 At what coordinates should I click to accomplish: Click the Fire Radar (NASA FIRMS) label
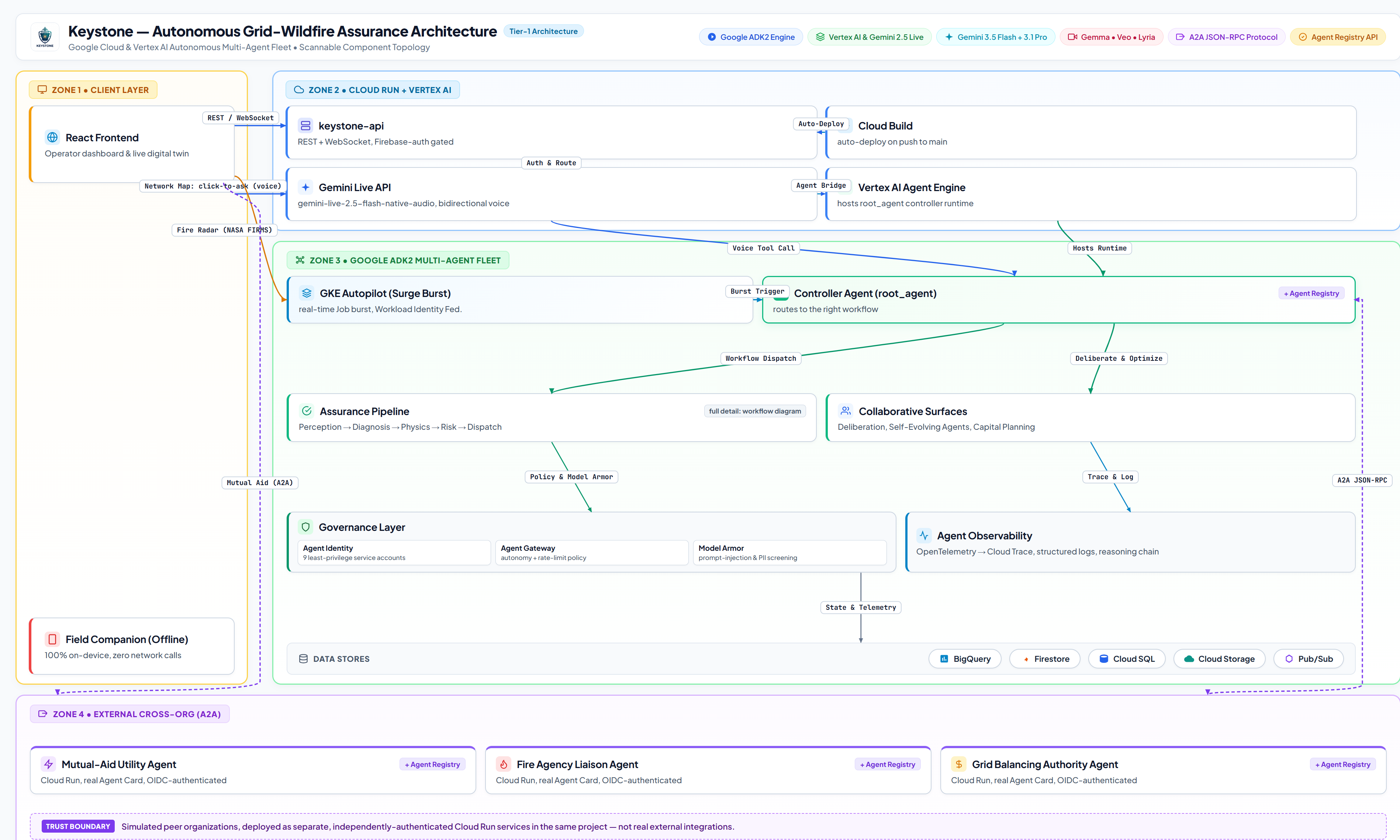[224, 230]
